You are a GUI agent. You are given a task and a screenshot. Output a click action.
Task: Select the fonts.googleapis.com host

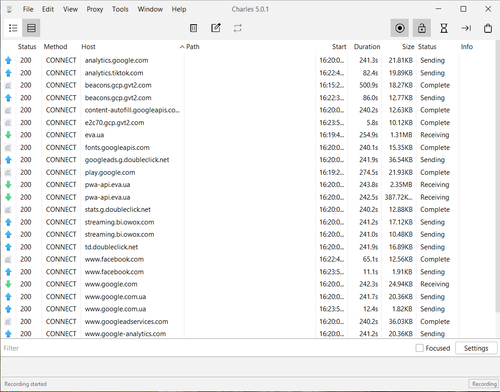click(117, 147)
